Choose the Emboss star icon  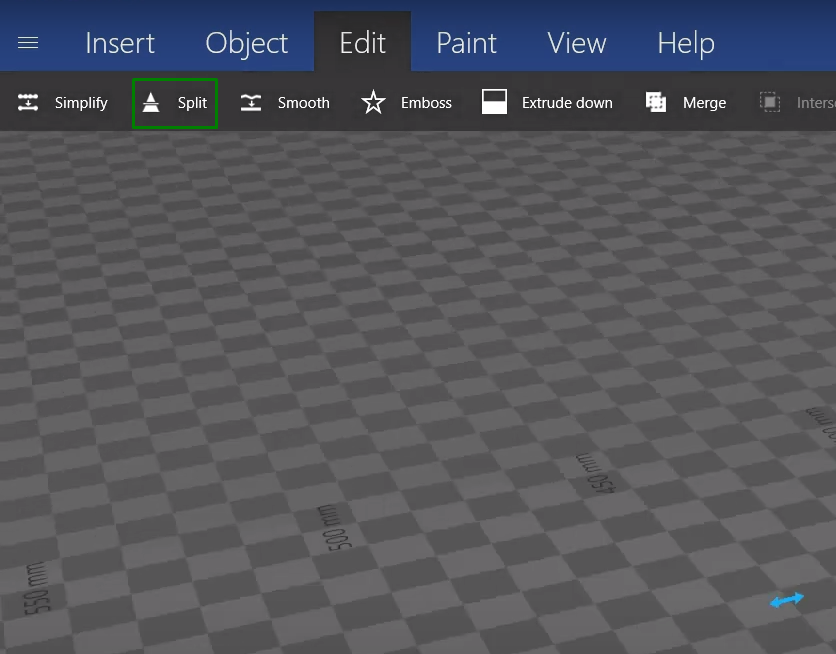pos(373,102)
